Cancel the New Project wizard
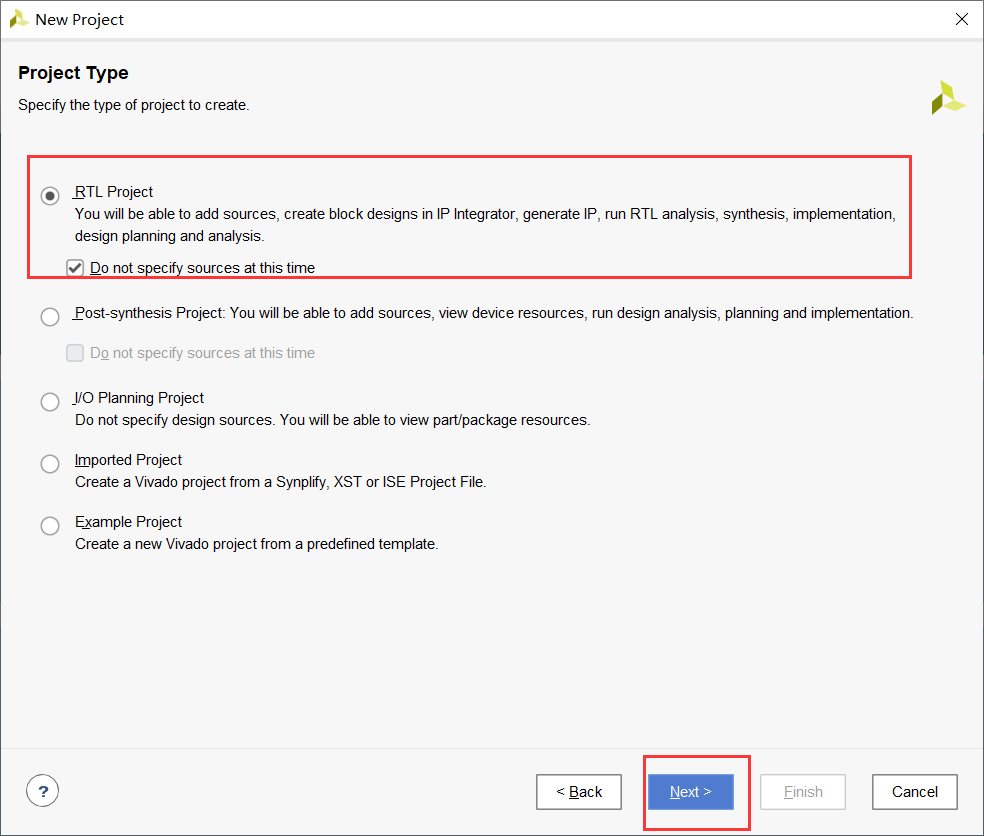 914,792
